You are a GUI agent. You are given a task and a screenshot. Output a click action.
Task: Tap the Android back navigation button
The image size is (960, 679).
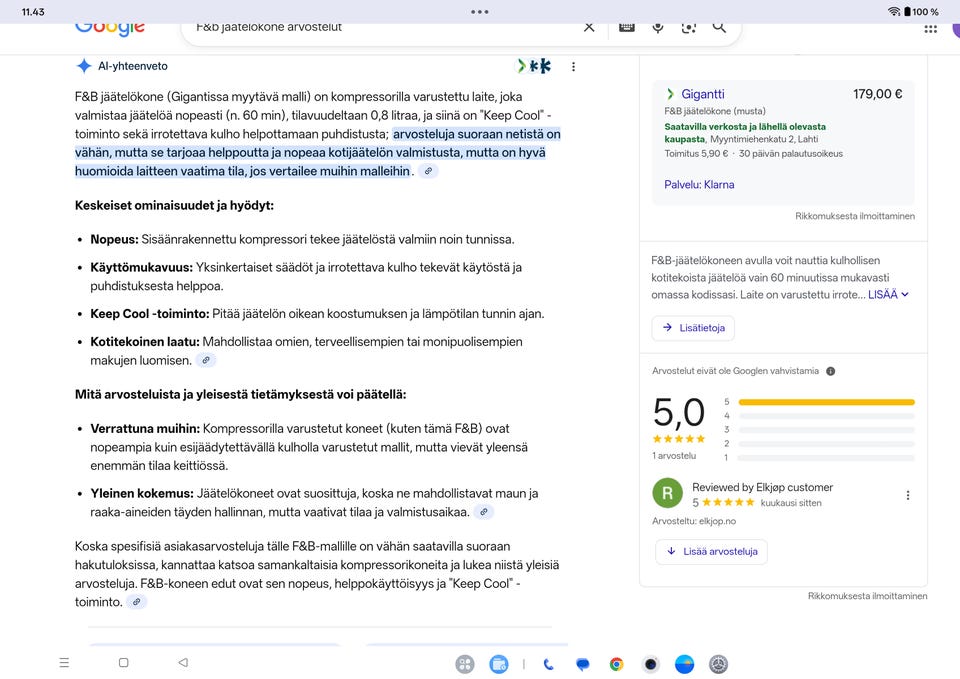click(x=182, y=663)
